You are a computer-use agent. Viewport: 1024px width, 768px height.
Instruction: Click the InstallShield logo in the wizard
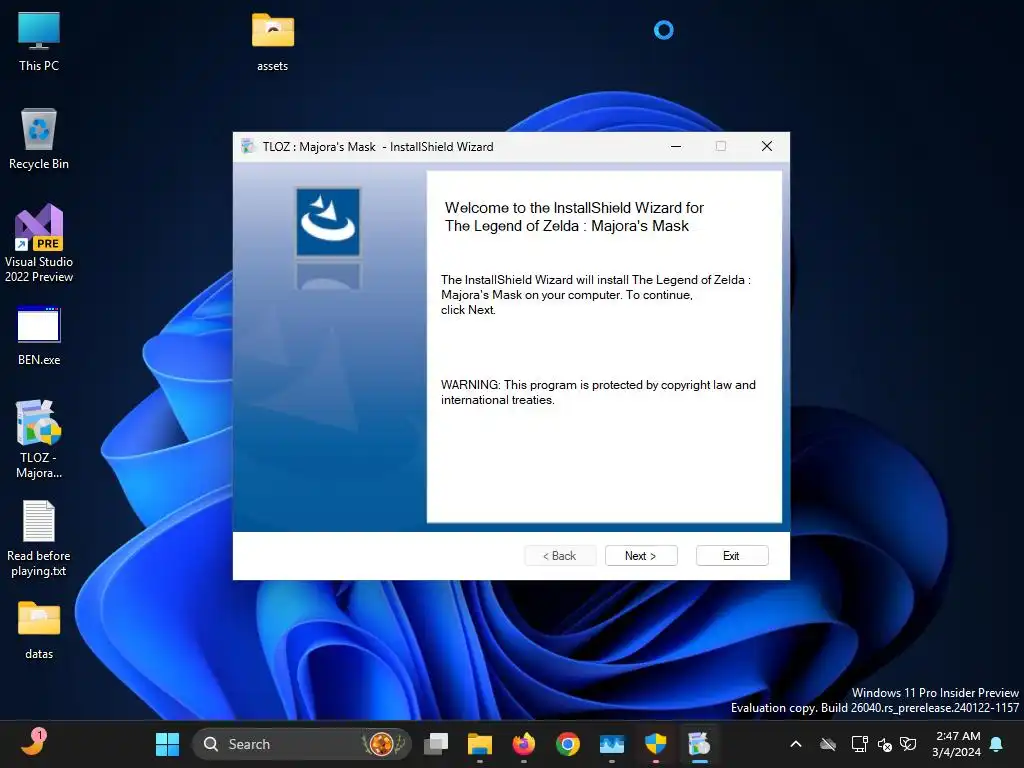328,222
